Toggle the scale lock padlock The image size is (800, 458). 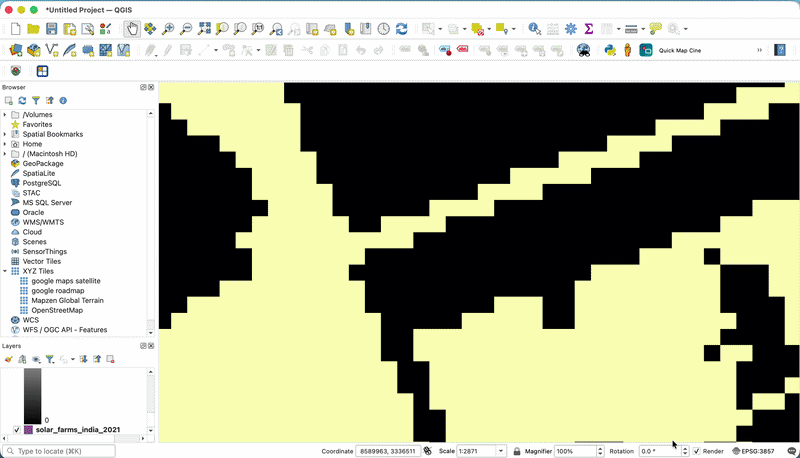(516, 451)
